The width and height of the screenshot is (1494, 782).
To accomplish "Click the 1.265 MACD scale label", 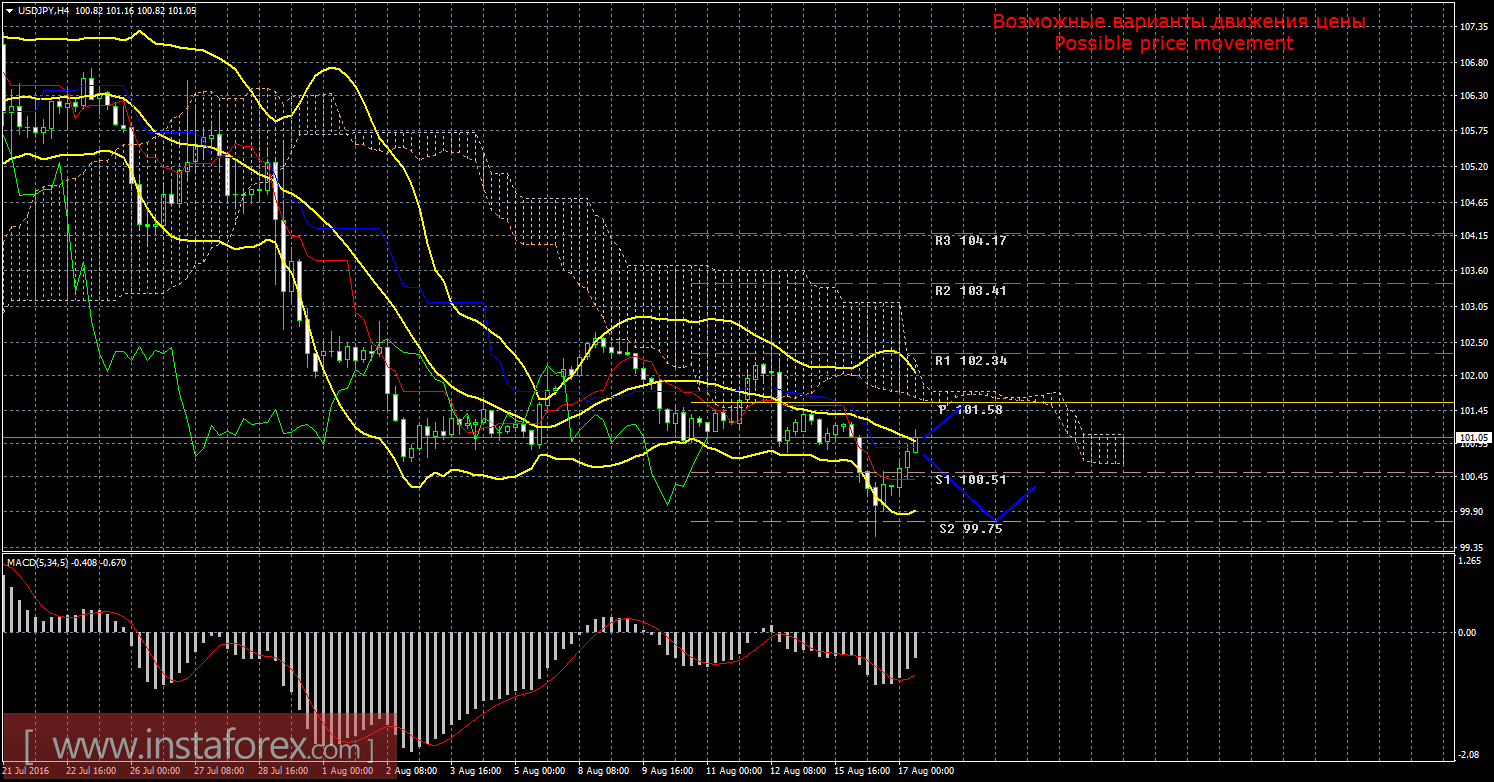I will (x=1468, y=562).
